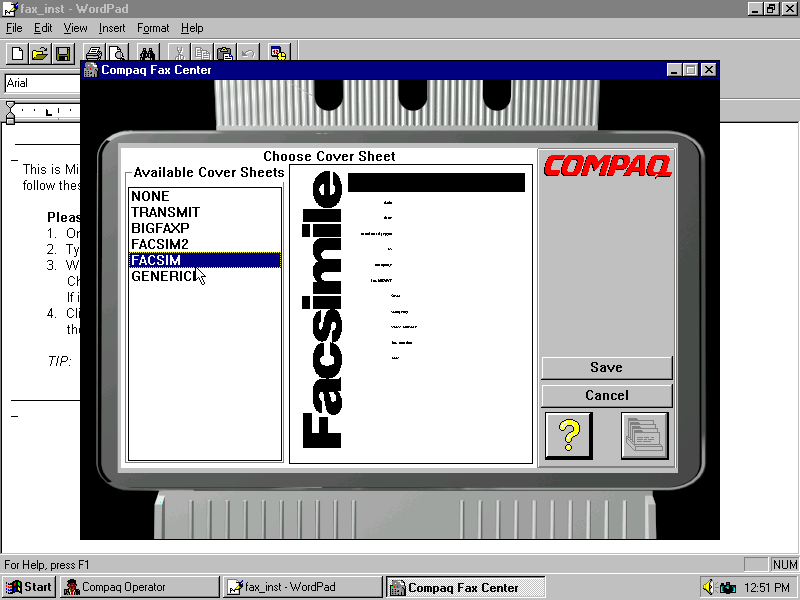The width and height of the screenshot is (800, 600).
Task: Click the WordPad ruler indent marker
Action: click(10, 112)
